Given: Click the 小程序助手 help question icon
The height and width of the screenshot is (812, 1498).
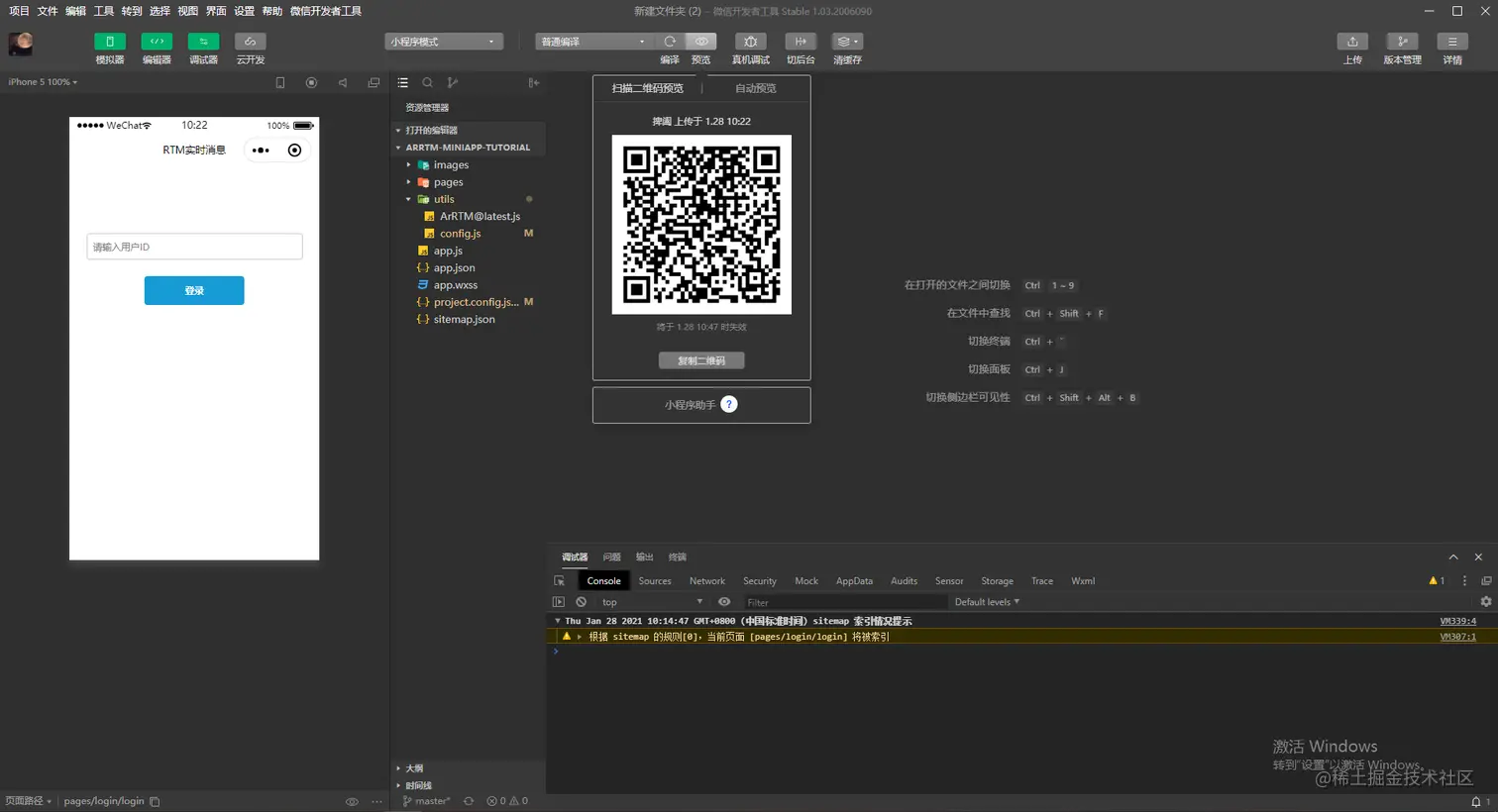Looking at the screenshot, I should coord(729,404).
